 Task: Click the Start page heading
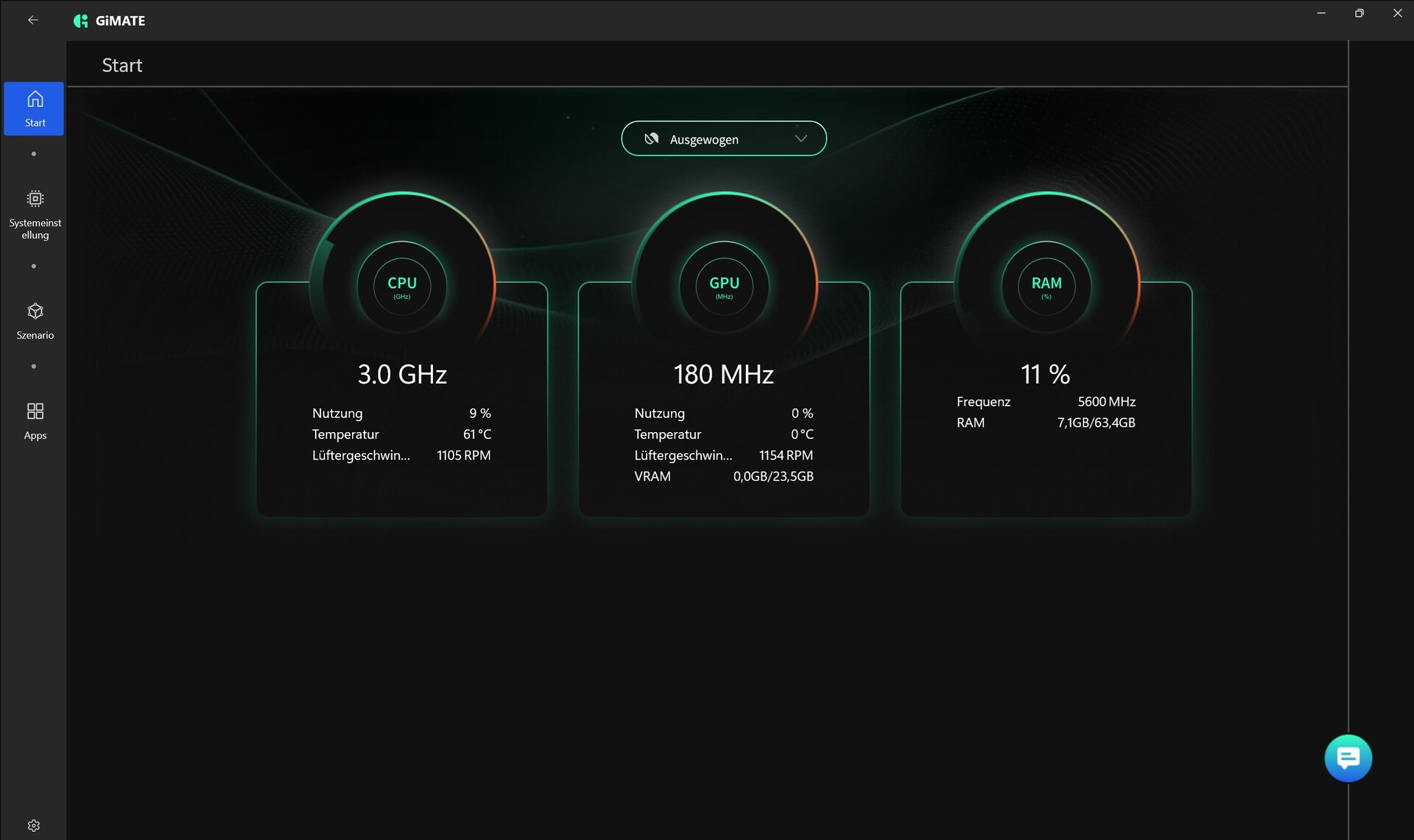tap(122, 66)
